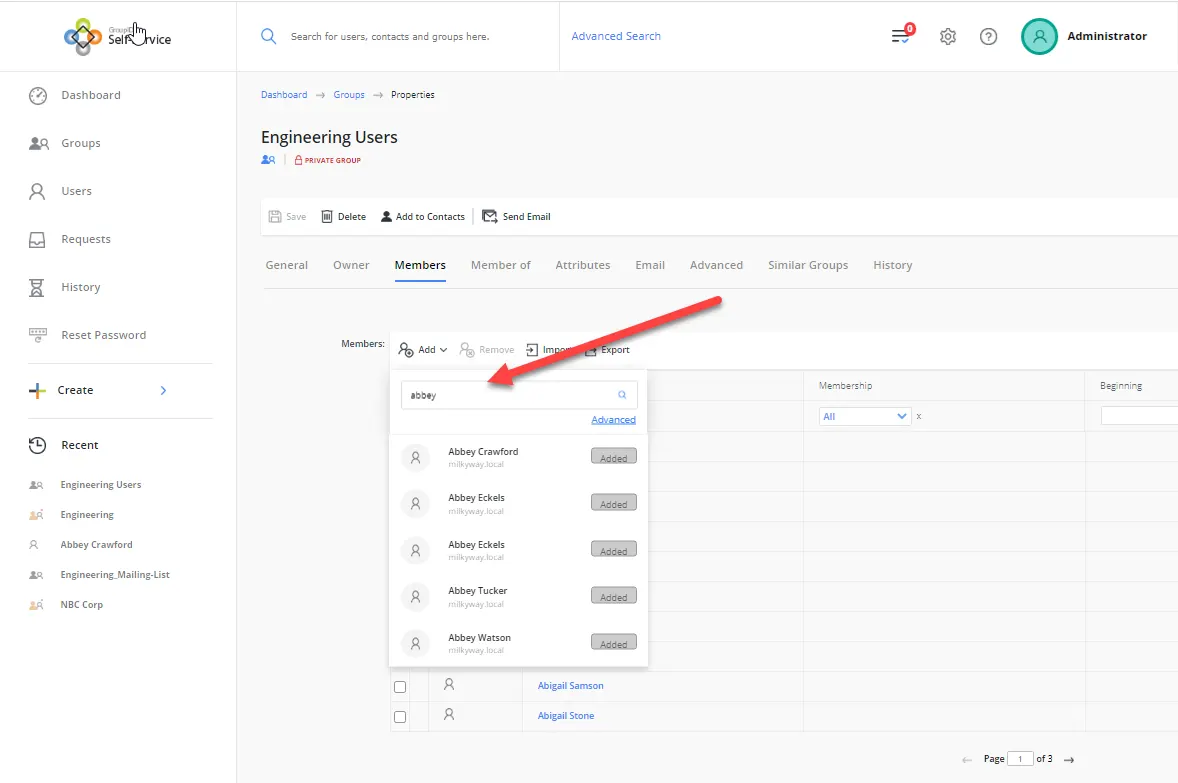1178x783 pixels.
Task: Check the Abigail Samson row checkbox
Action: (x=400, y=687)
